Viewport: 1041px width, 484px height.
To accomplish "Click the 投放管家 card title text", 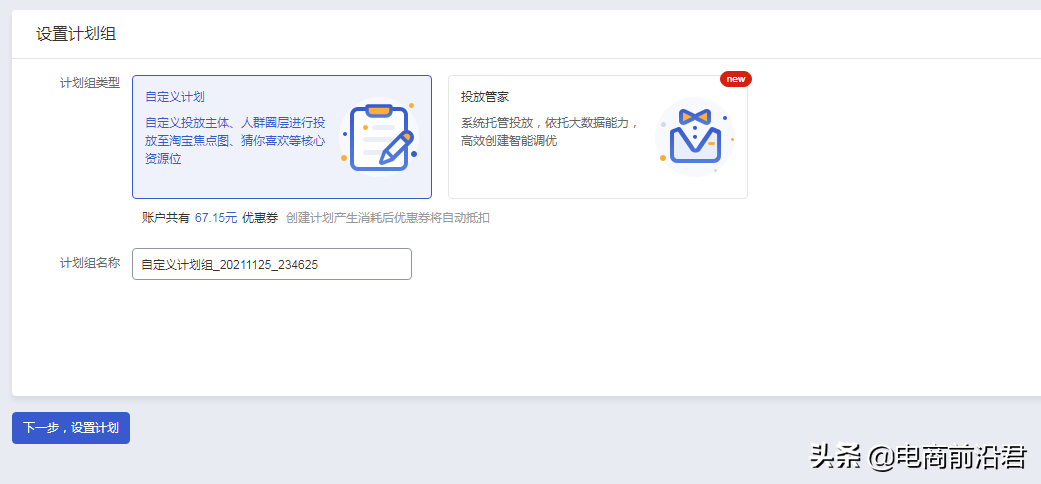I will tap(485, 97).
